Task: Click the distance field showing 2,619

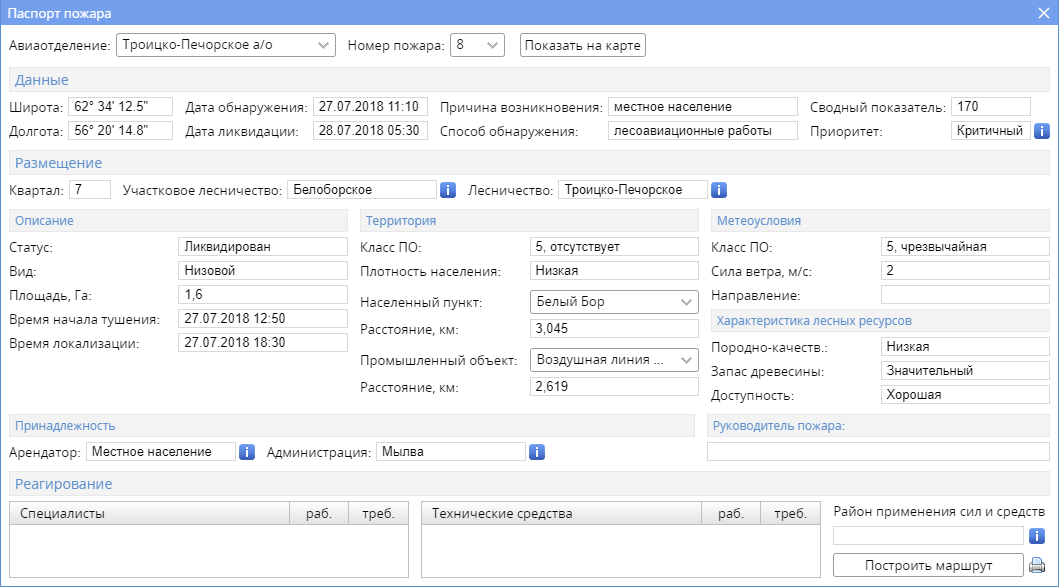Action: point(614,386)
